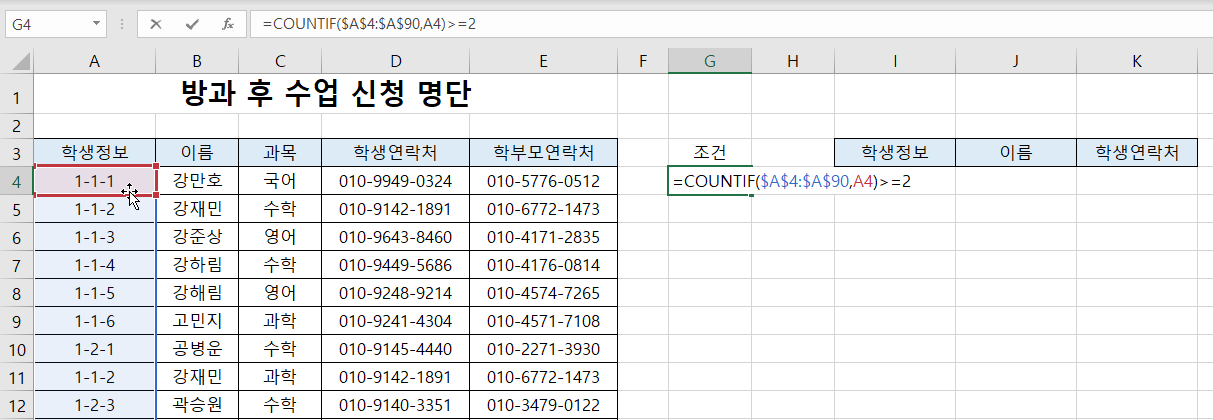Click the 학생연락처 header in column D
Viewport: 1213px width, 420px height.
395,153
